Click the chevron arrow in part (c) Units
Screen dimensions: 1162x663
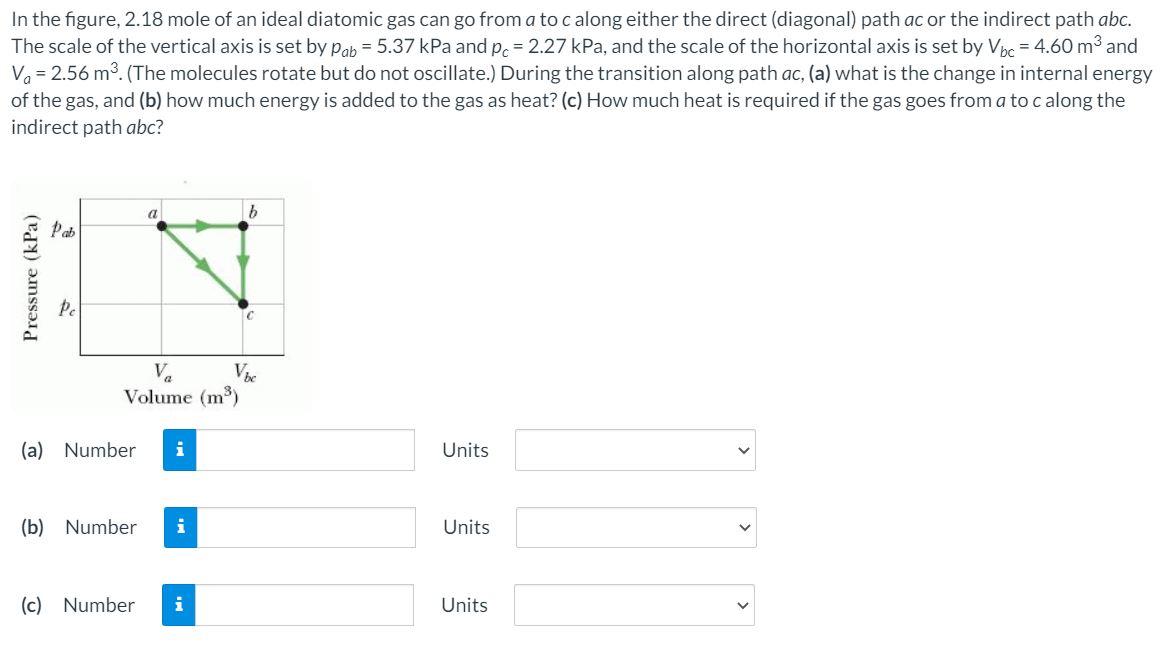pos(743,605)
